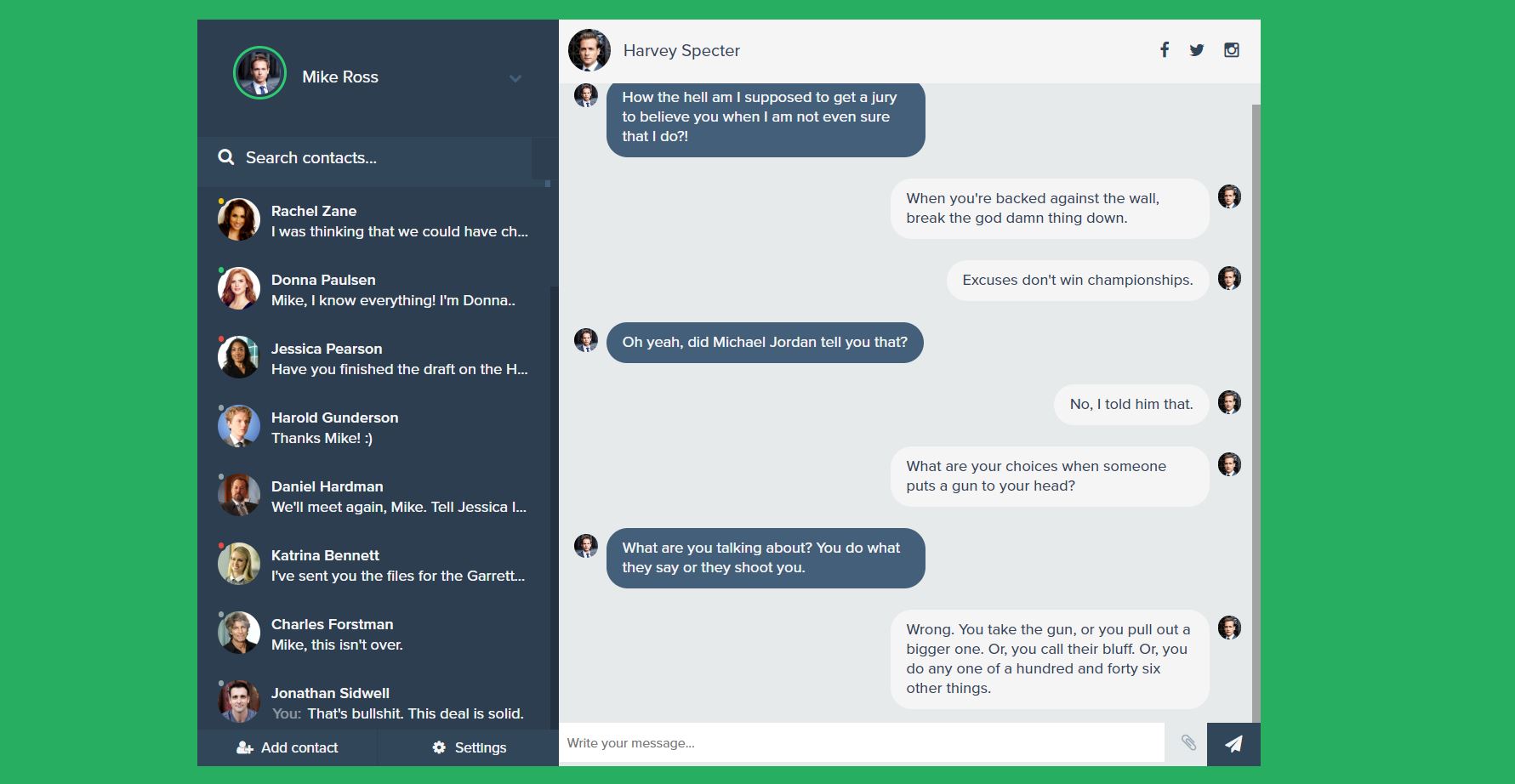Click the paperclip attachment icon
1515x784 pixels.
click(x=1188, y=743)
